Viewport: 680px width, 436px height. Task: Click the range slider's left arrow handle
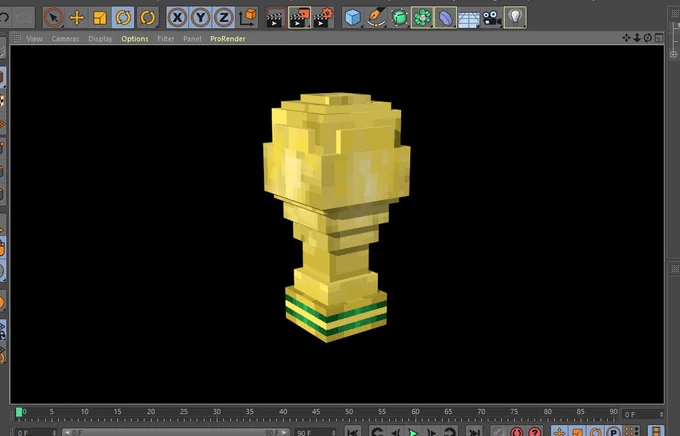pyautogui.click(x=67, y=433)
